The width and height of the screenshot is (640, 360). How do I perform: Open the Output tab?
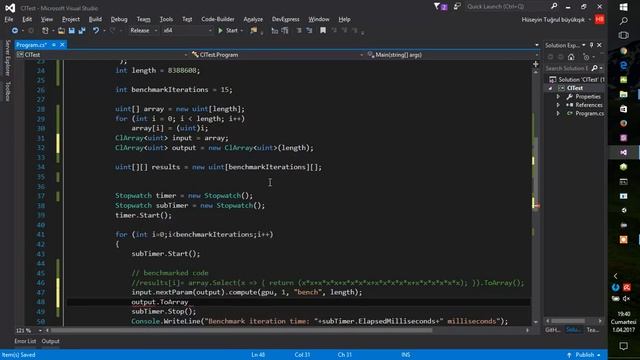pos(51,341)
